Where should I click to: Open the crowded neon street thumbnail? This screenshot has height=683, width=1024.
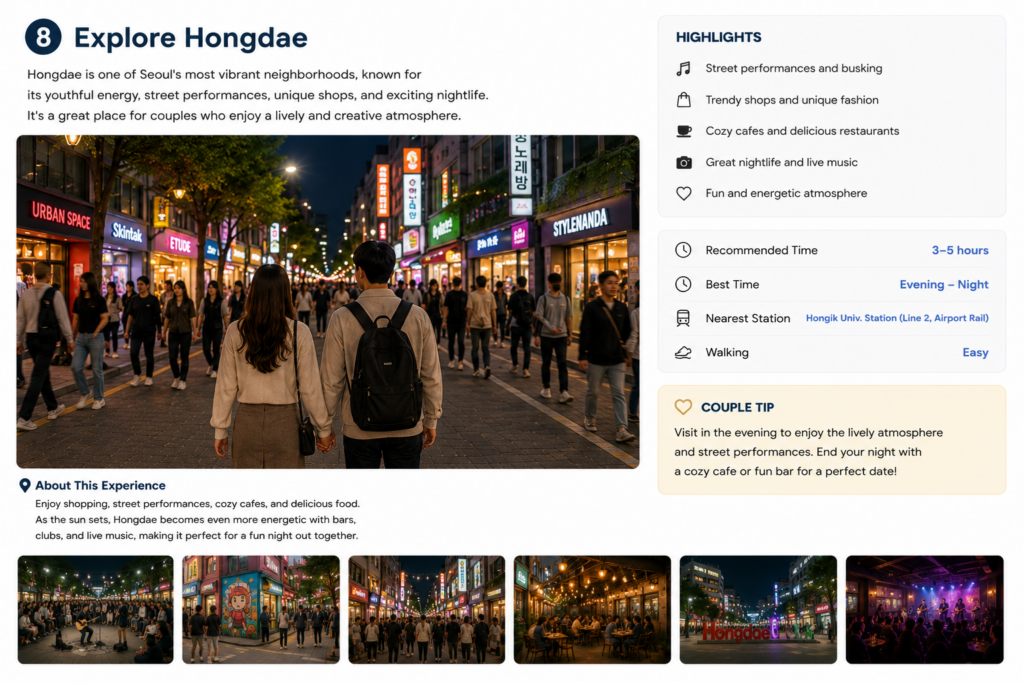[x=426, y=610]
